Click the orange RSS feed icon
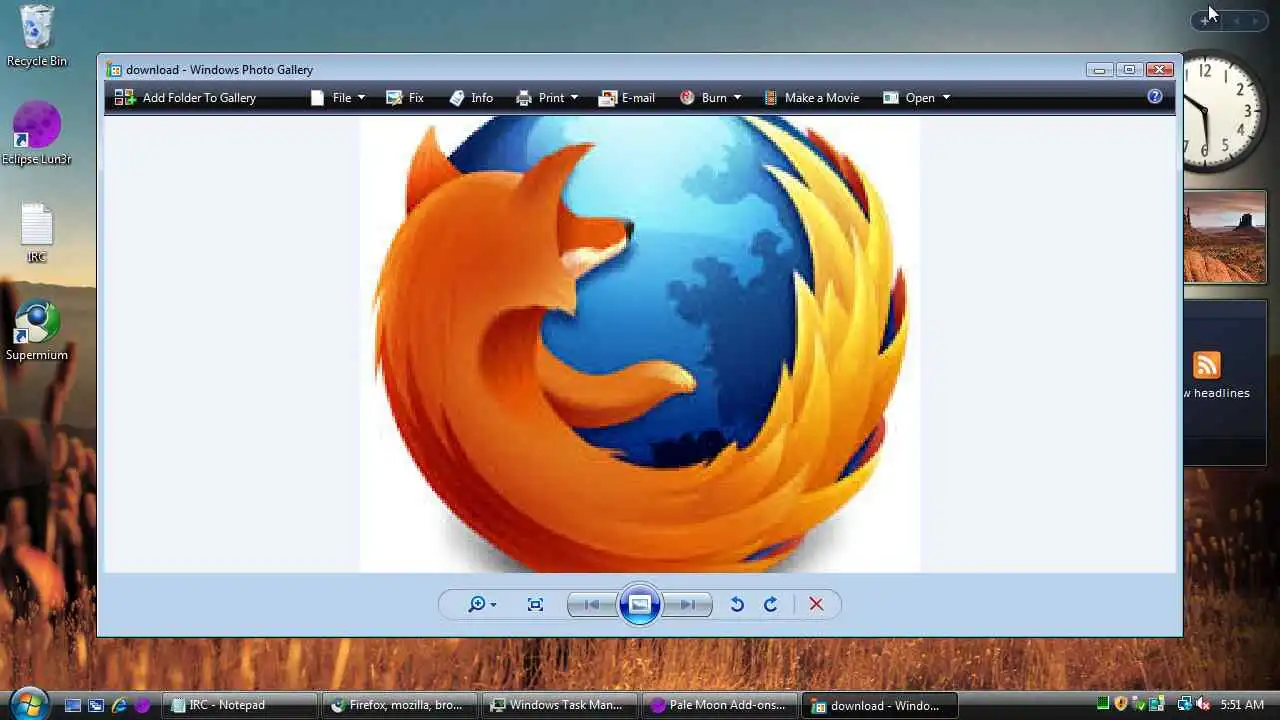Screen dimensions: 1280x720 point(1206,365)
